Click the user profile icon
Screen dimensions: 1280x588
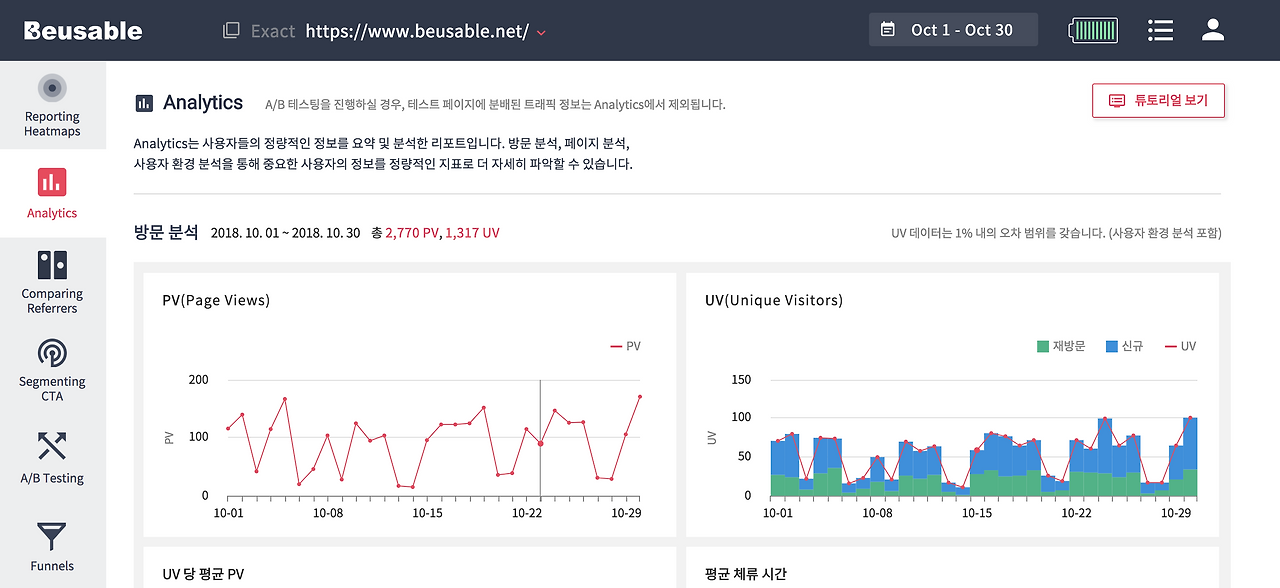1212,29
